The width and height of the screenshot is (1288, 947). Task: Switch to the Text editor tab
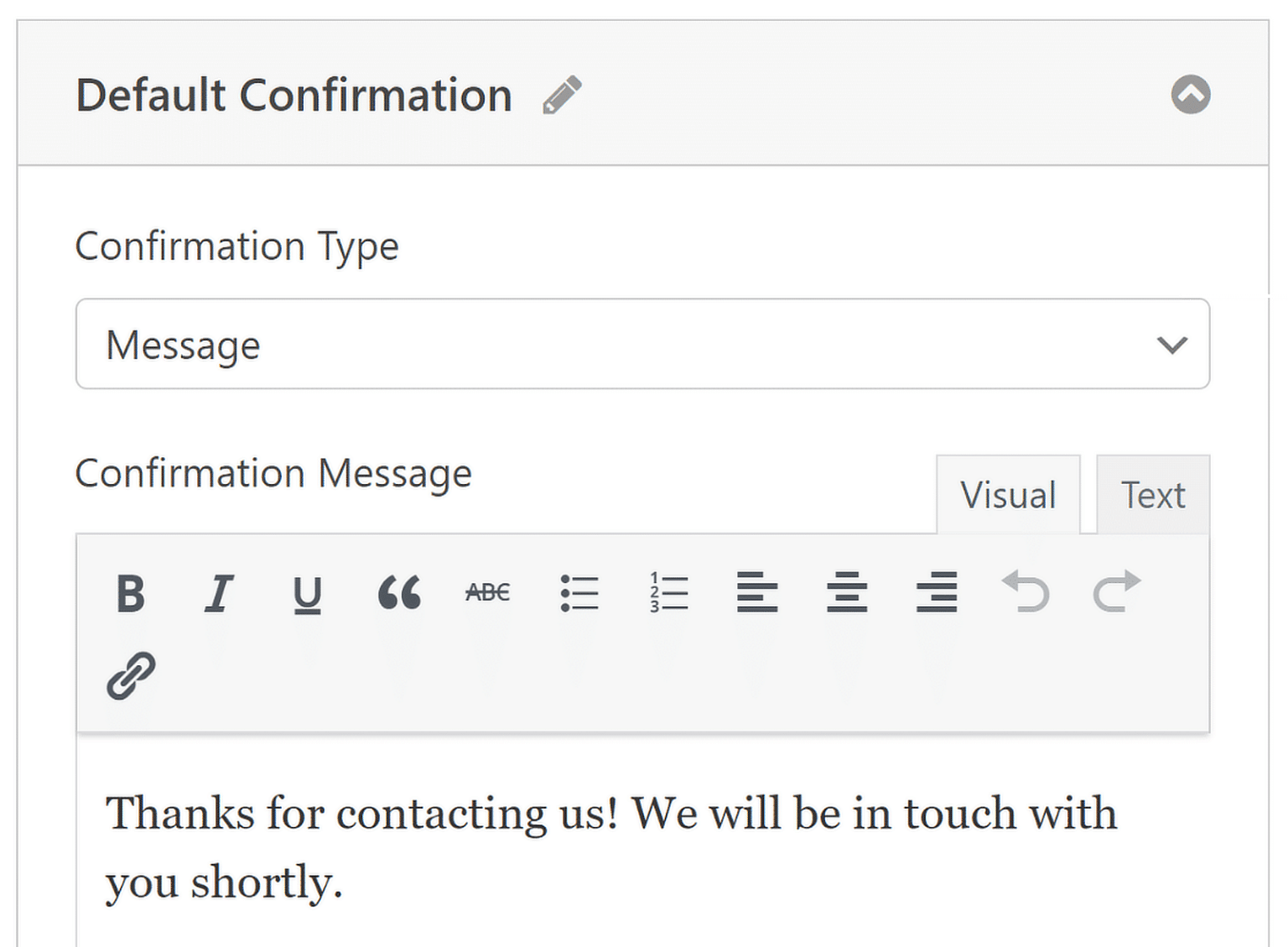pos(1152,494)
